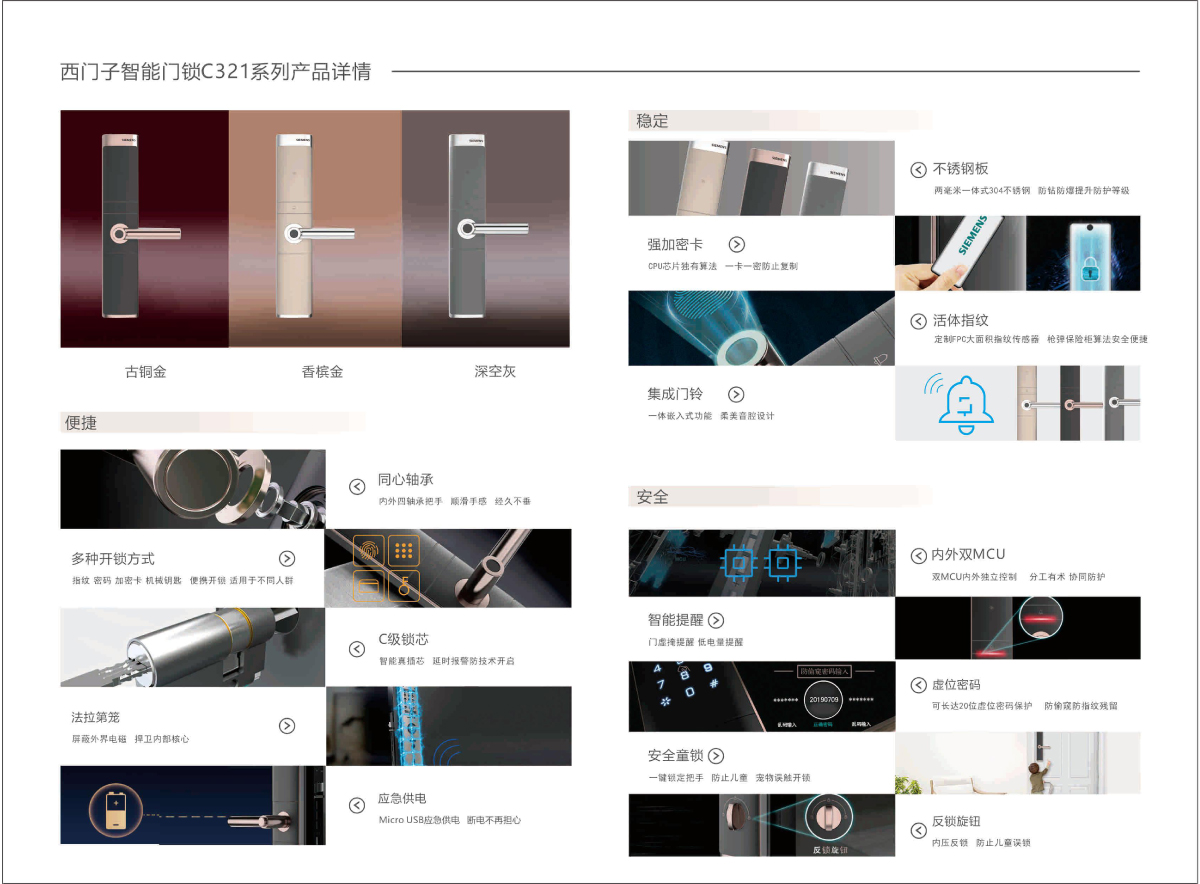The height and width of the screenshot is (884, 1200).
Task: Click the child at the door image
Action: point(1018,763)
